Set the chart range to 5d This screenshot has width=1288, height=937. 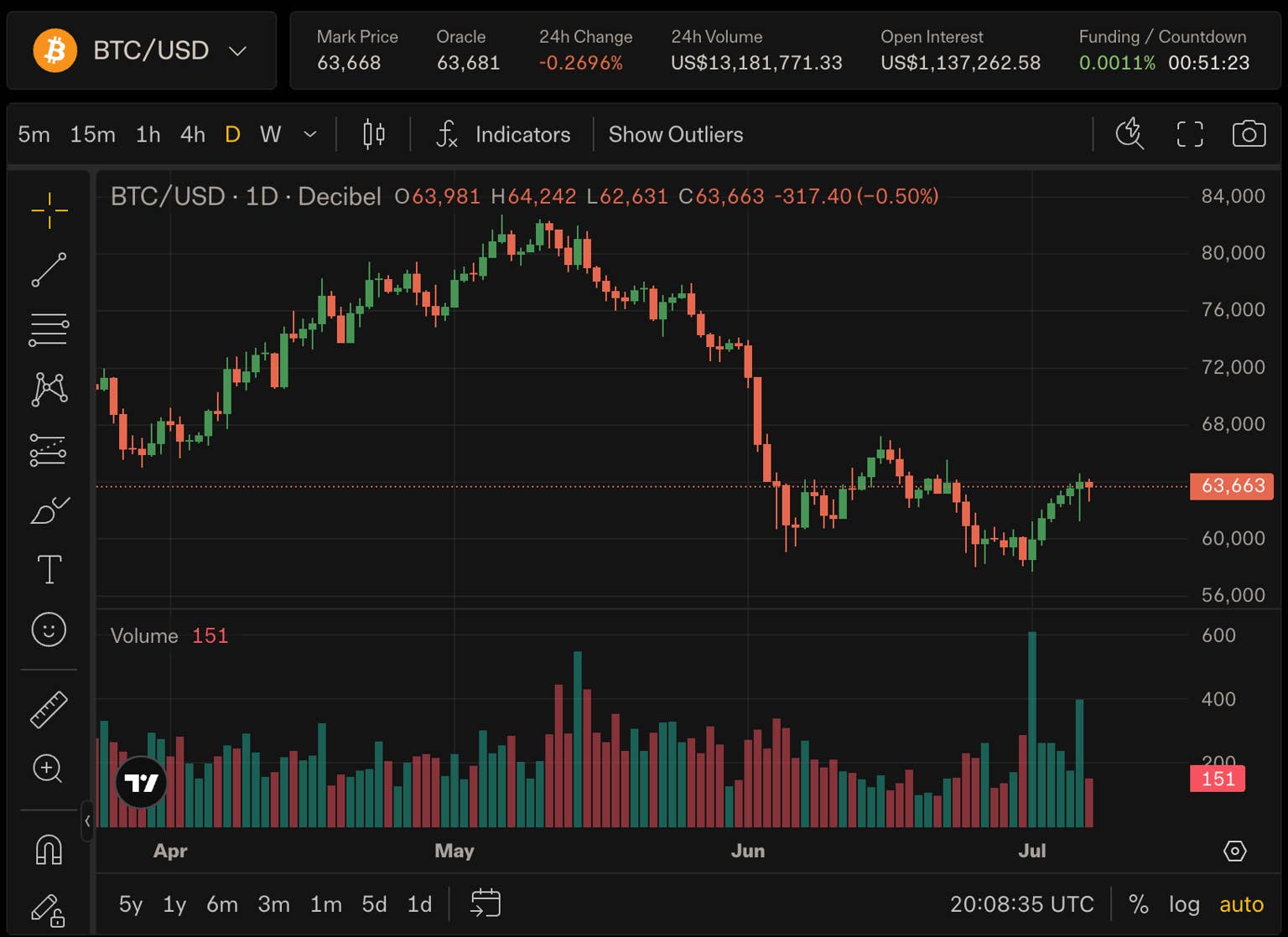coord(374,904)
